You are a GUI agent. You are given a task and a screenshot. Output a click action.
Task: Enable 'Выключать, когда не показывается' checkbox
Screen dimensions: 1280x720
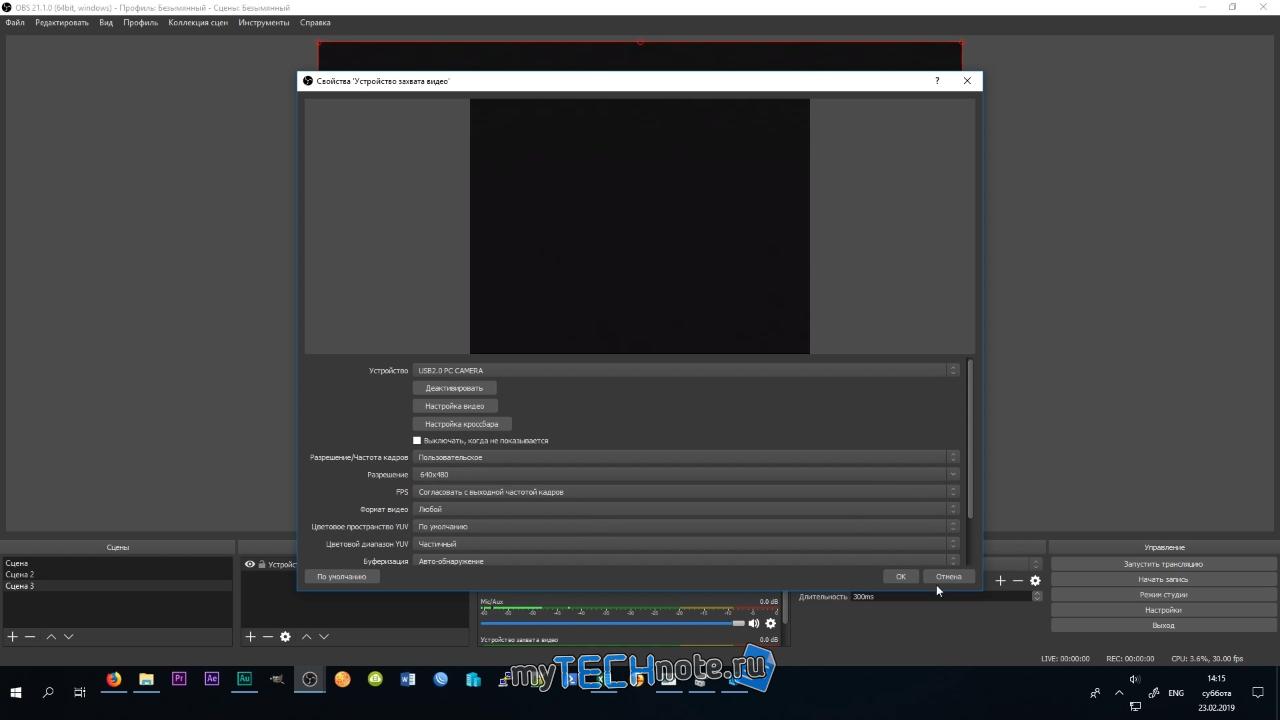(417, 441)
